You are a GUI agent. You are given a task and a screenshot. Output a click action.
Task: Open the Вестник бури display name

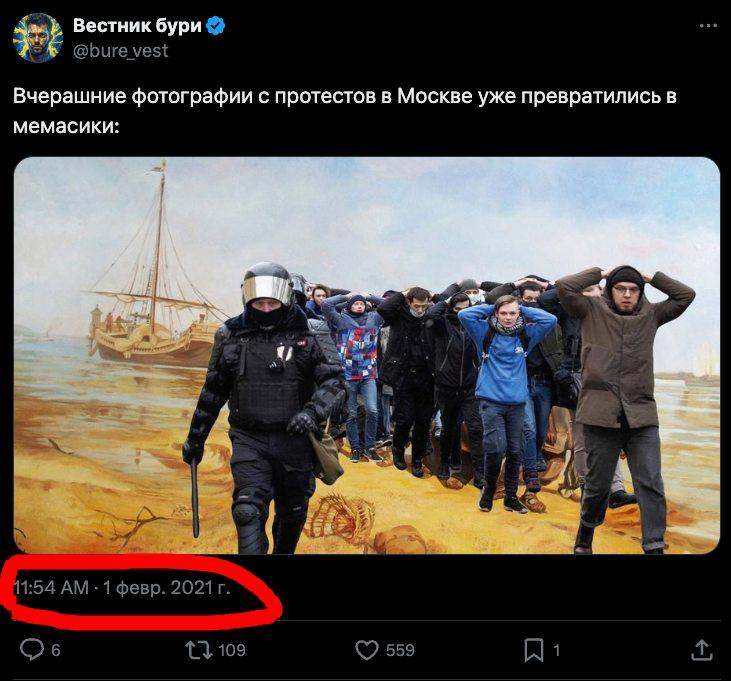click(x=137, y=26)
